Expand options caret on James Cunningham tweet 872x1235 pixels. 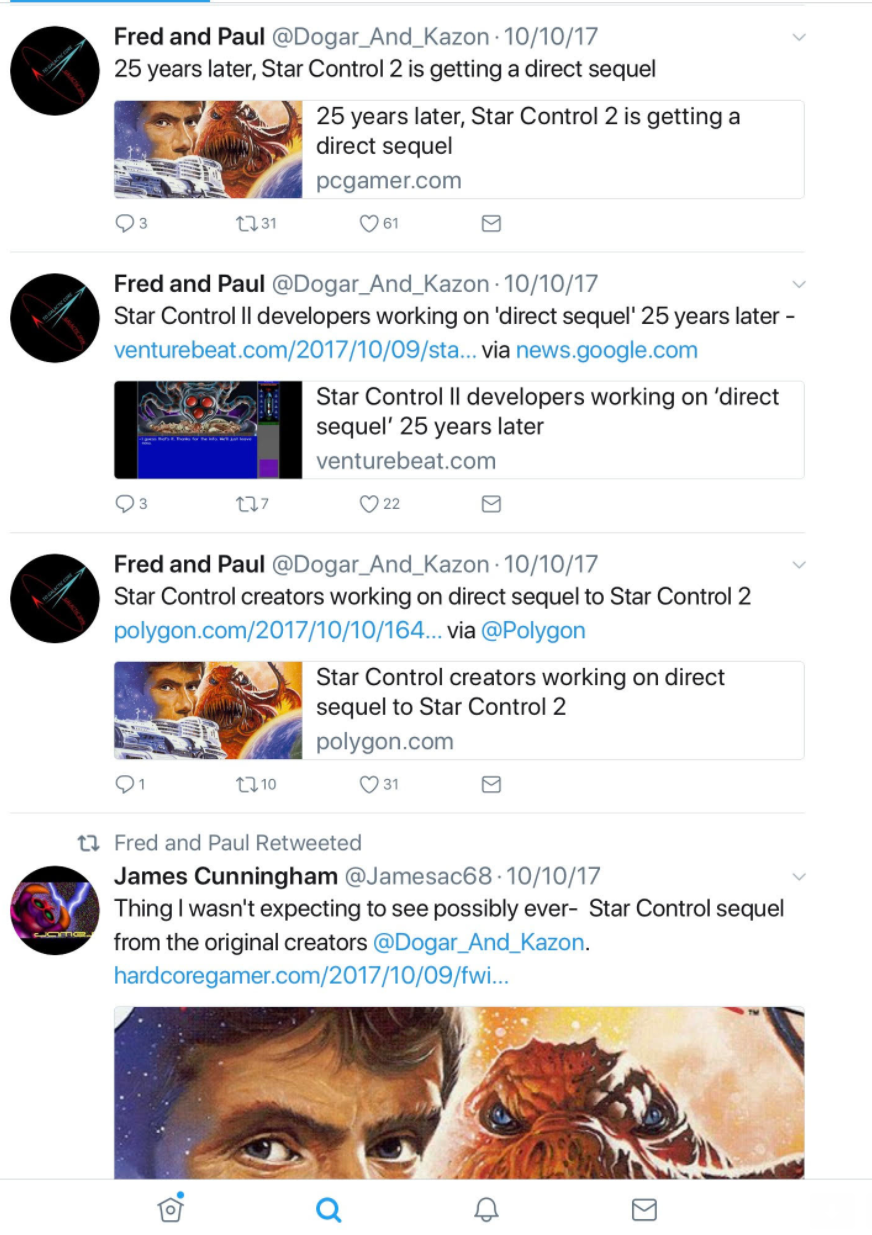[x=798, y=877]
